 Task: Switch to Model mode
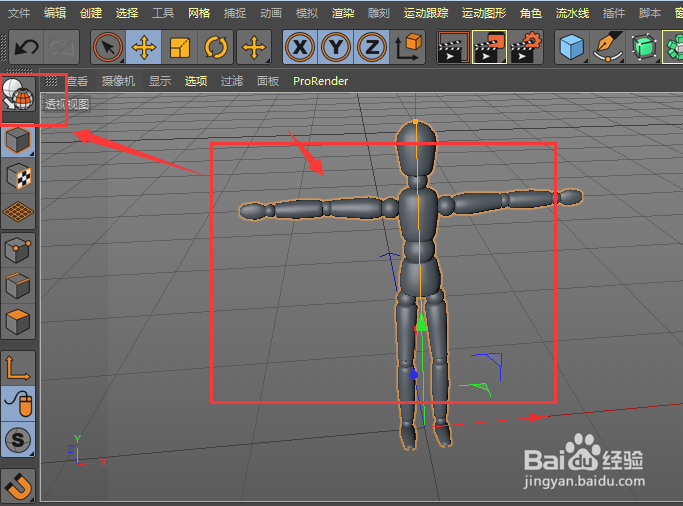(x=18, y=140)
